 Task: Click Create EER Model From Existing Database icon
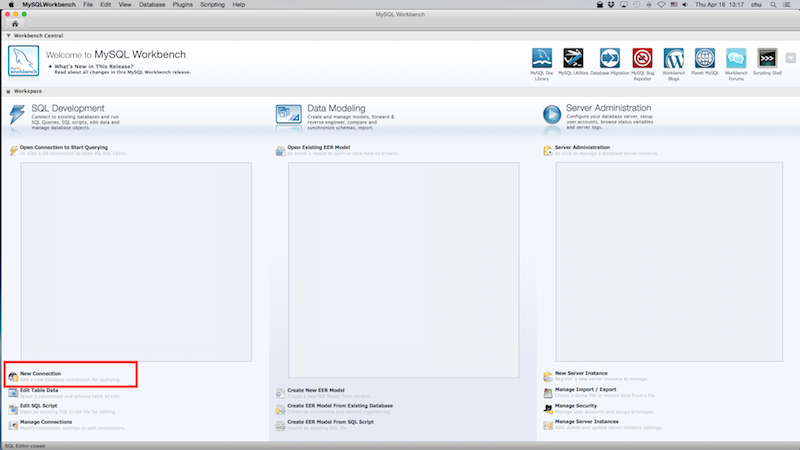280,409
